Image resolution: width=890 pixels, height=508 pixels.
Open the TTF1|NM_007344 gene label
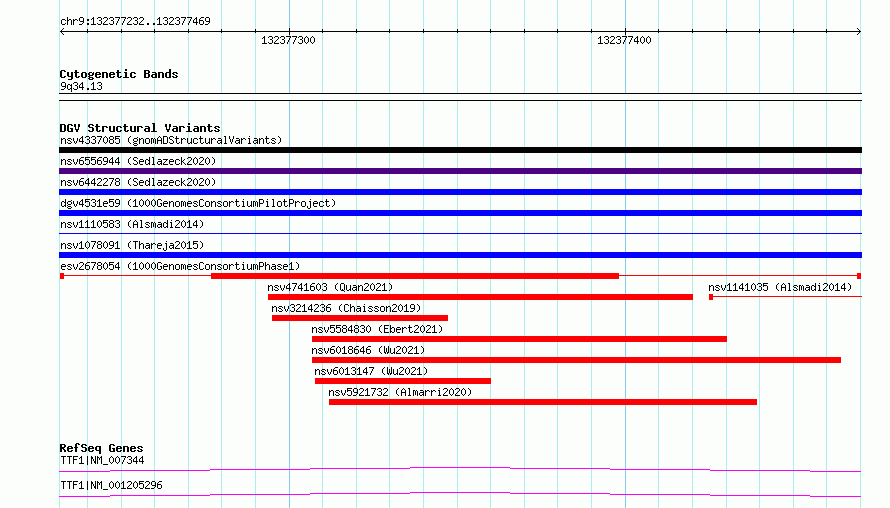pyautogui.click(x=102, y=460)
